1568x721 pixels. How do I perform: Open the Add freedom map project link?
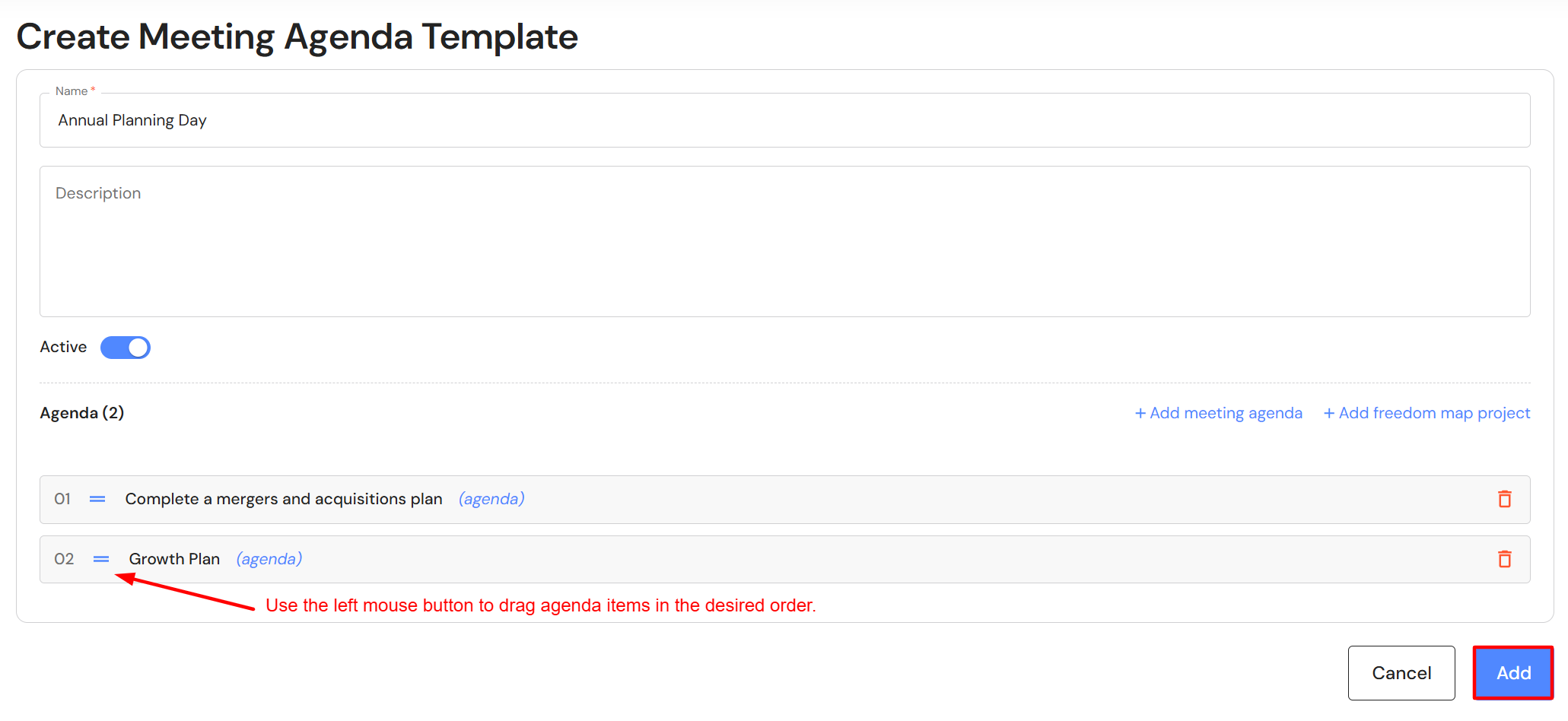click(1426, 413)
